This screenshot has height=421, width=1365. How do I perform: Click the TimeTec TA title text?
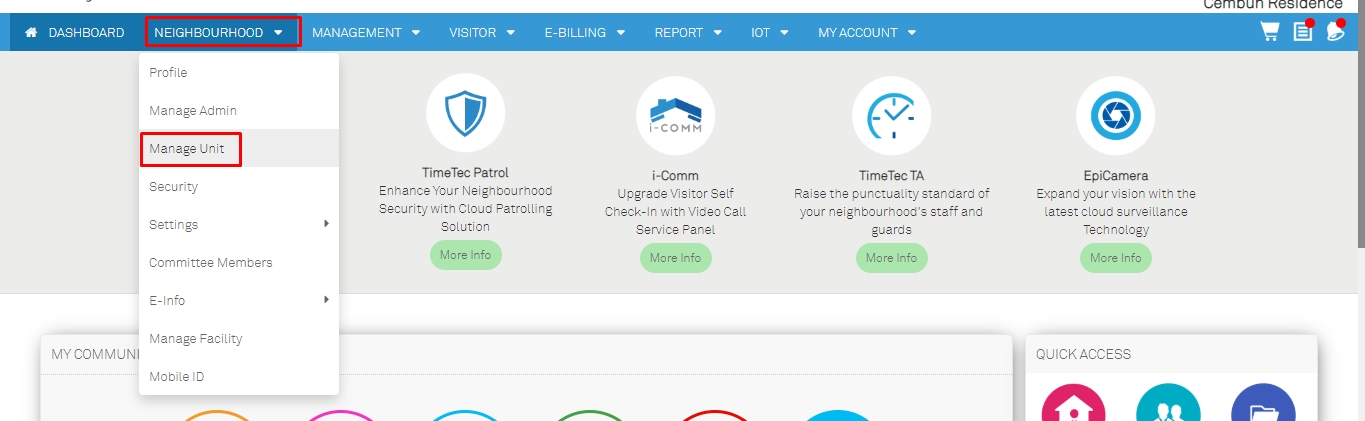(891, 175)
